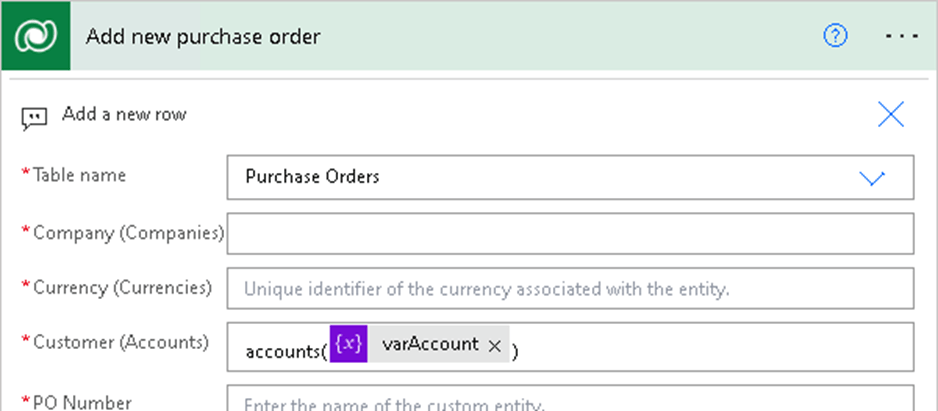Close the Add a new row panel

[x=890, y=114]
